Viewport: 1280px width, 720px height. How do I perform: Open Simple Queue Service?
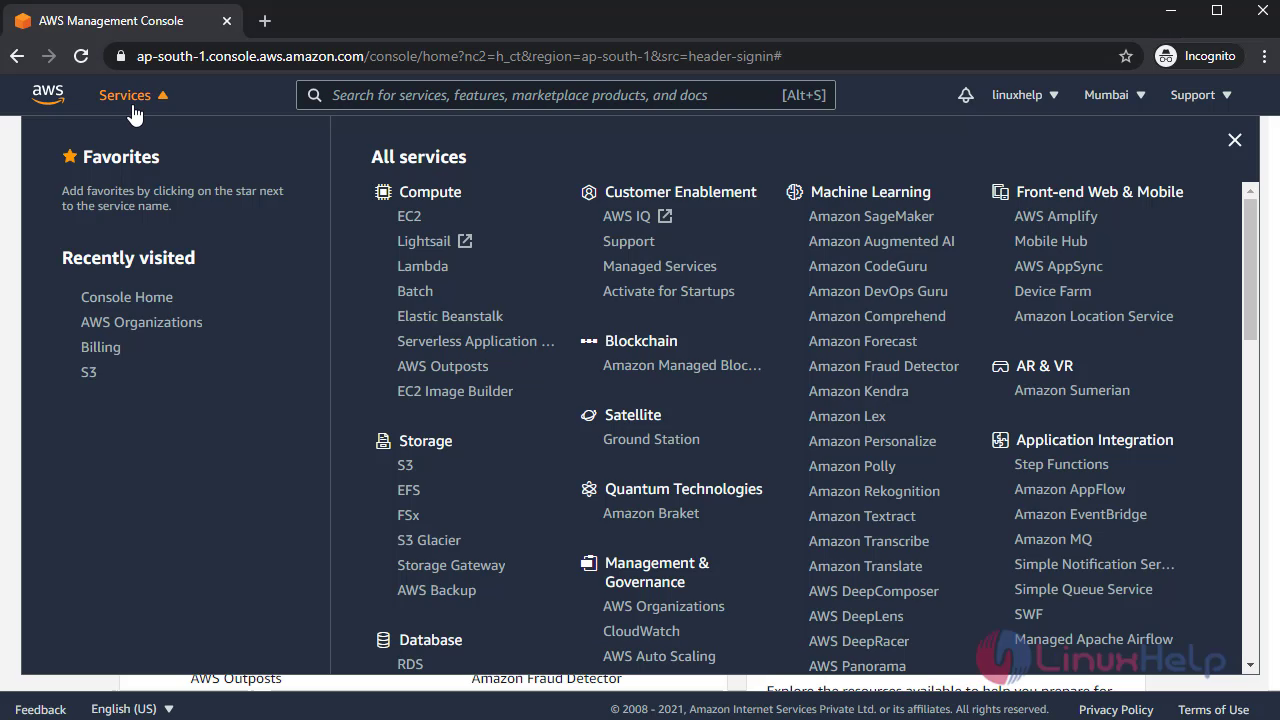coord(1083,589)
